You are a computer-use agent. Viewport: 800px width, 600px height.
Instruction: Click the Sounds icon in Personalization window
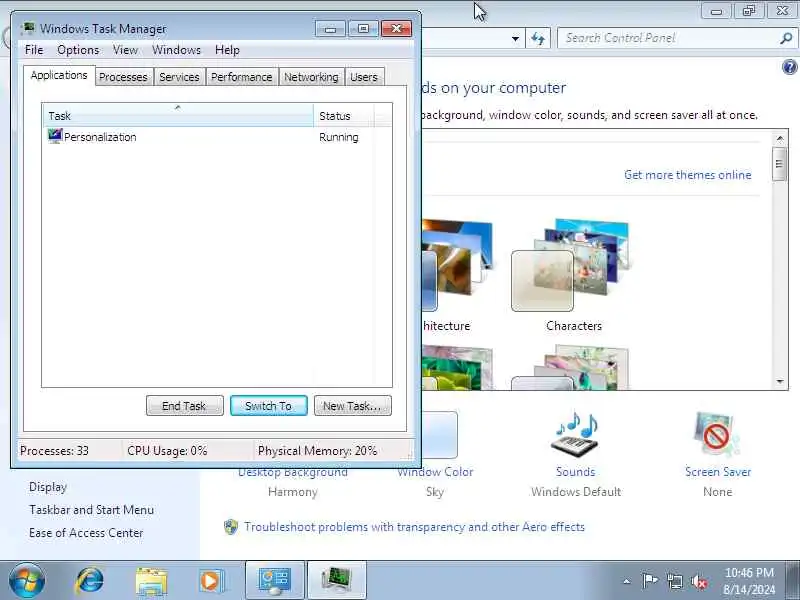click(x=575, y=435)
